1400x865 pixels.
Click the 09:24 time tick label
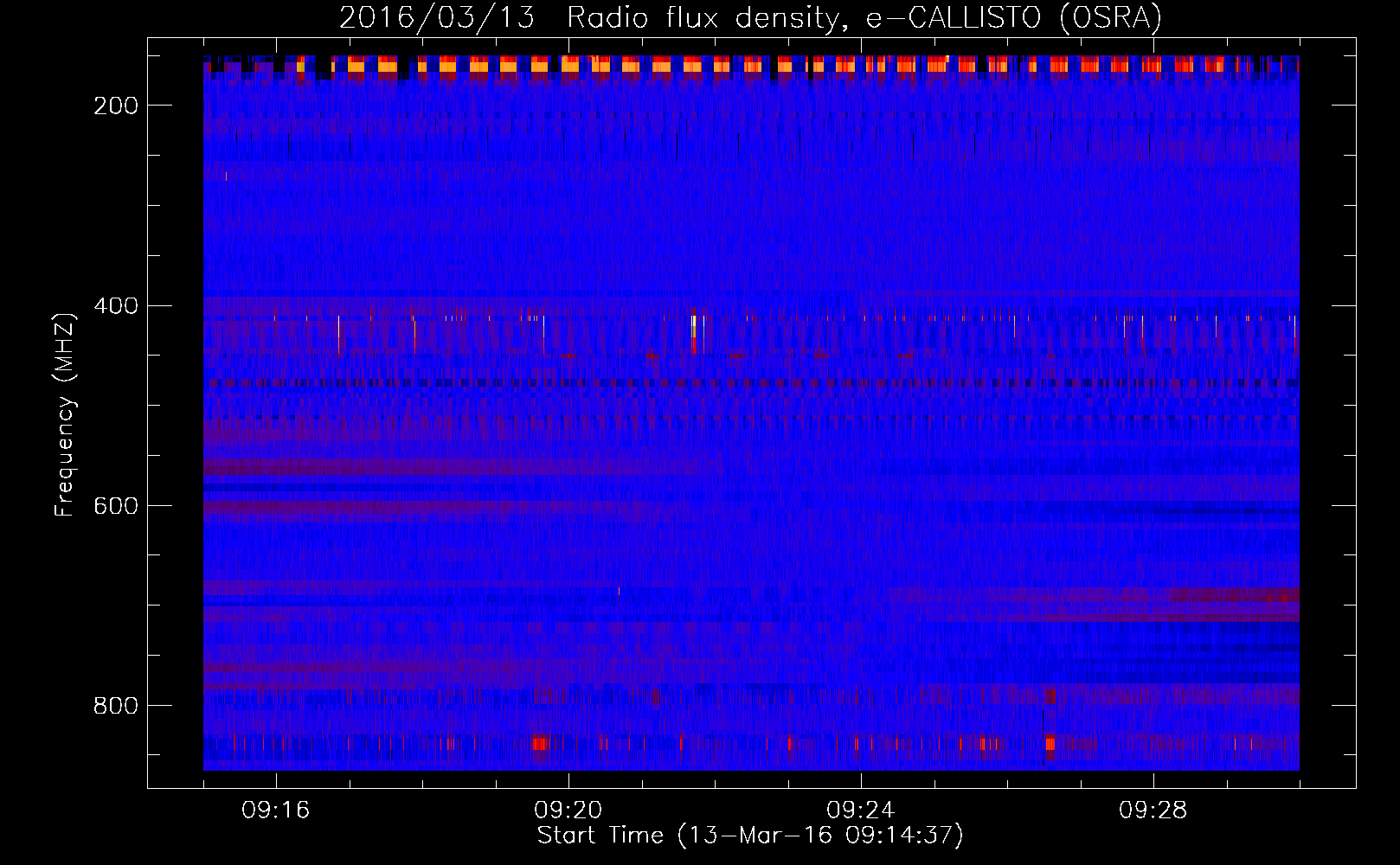pyautogui.click(x=861, y=811)
